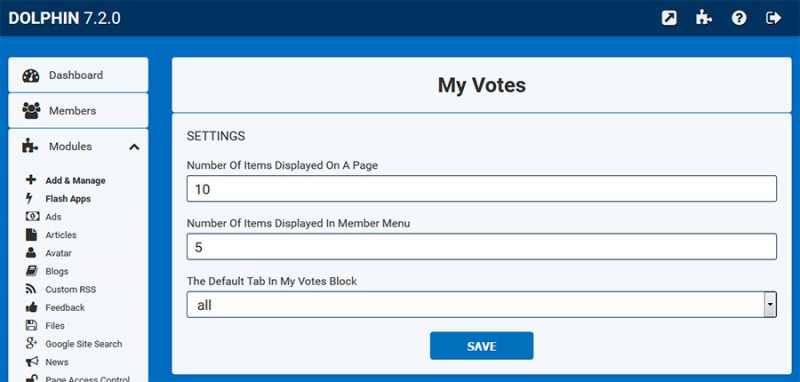800x382 pixels.
Task: Open Google Site Search module link
Action: pos(84,344)
